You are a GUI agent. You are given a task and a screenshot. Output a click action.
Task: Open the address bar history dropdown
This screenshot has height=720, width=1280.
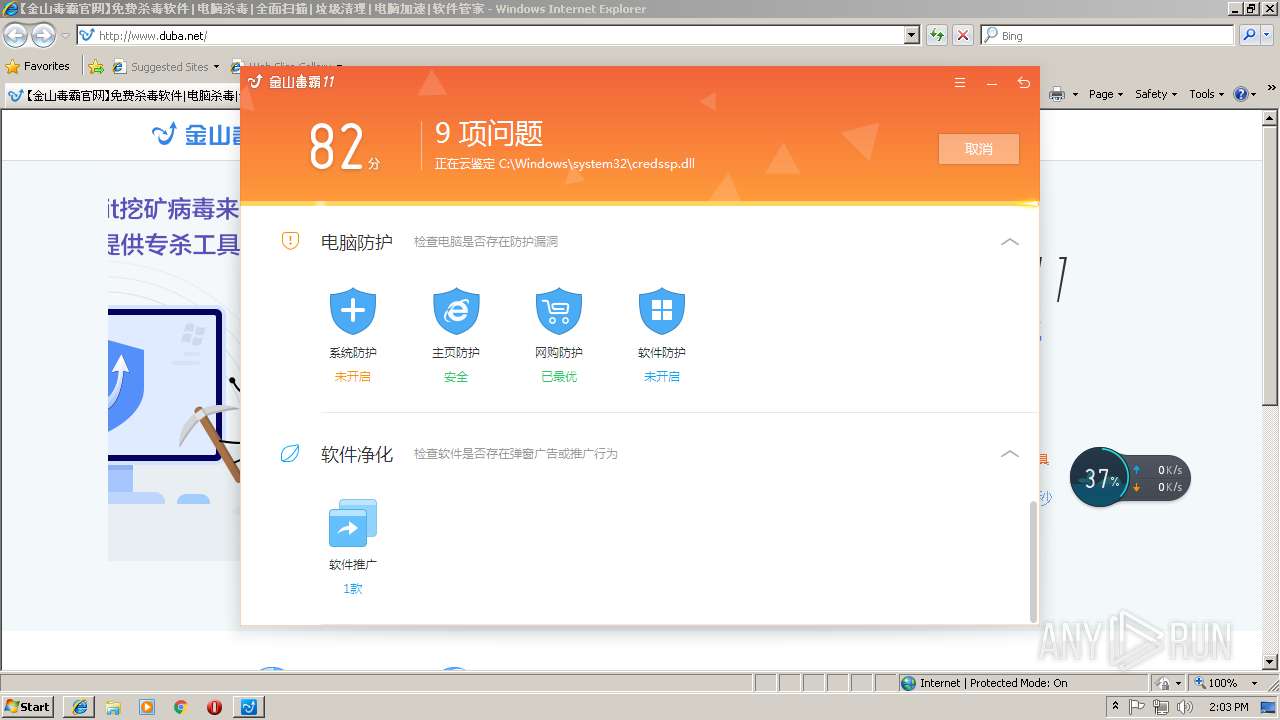click(911, 35)
